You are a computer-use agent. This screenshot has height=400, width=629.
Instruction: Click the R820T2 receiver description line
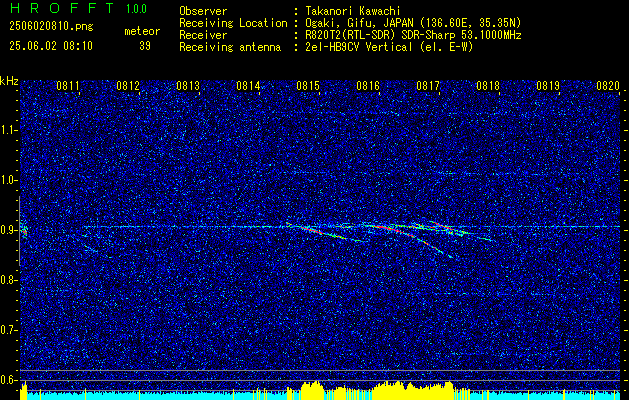click(x=411, y=35)
